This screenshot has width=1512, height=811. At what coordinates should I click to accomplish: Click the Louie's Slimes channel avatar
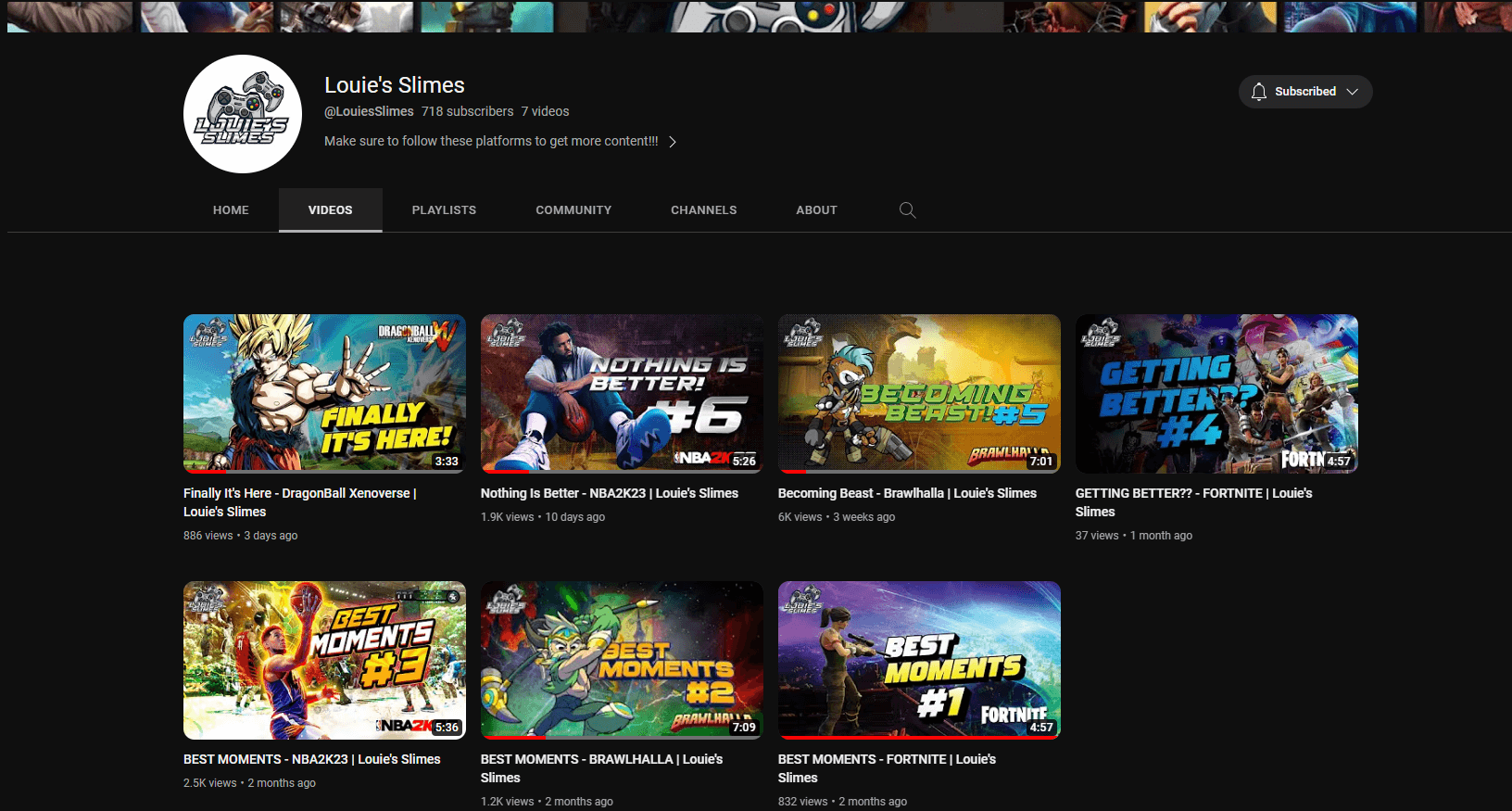[243, 114]
